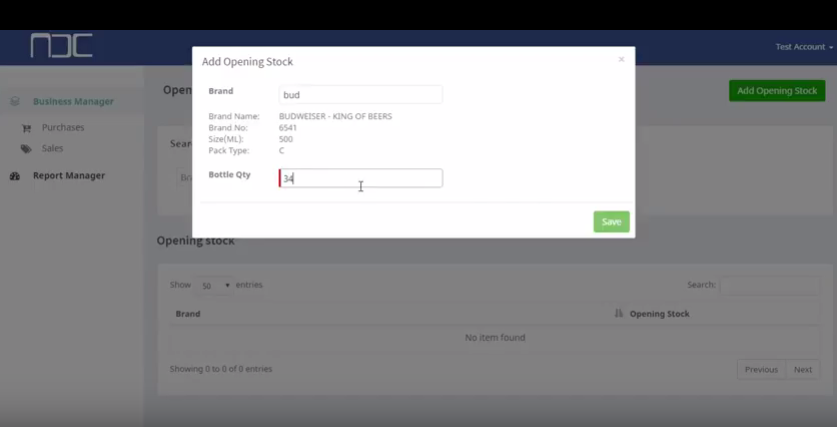Sort by the Brand column header
Image resolution: width=837 pixels, height=427 pixels.
(x=188, y=314)
